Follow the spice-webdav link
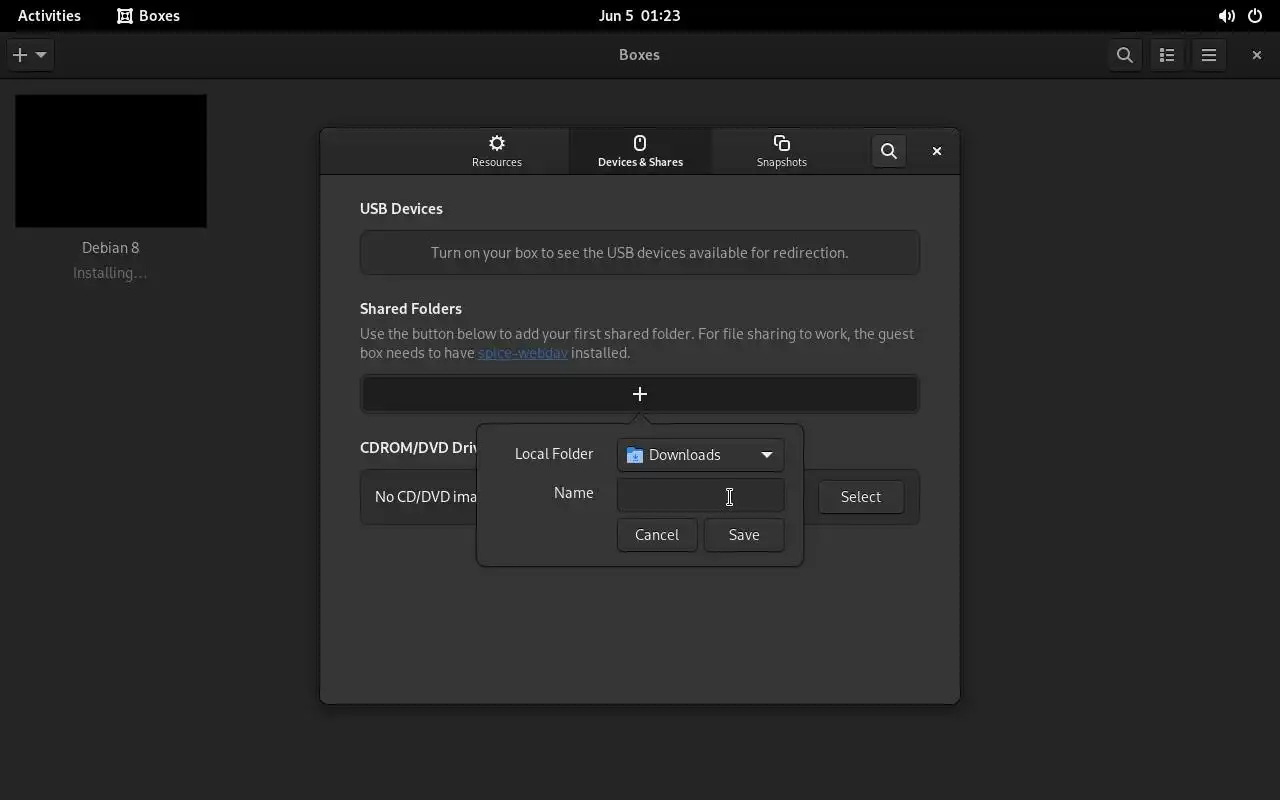 click(x=523, y=353)
